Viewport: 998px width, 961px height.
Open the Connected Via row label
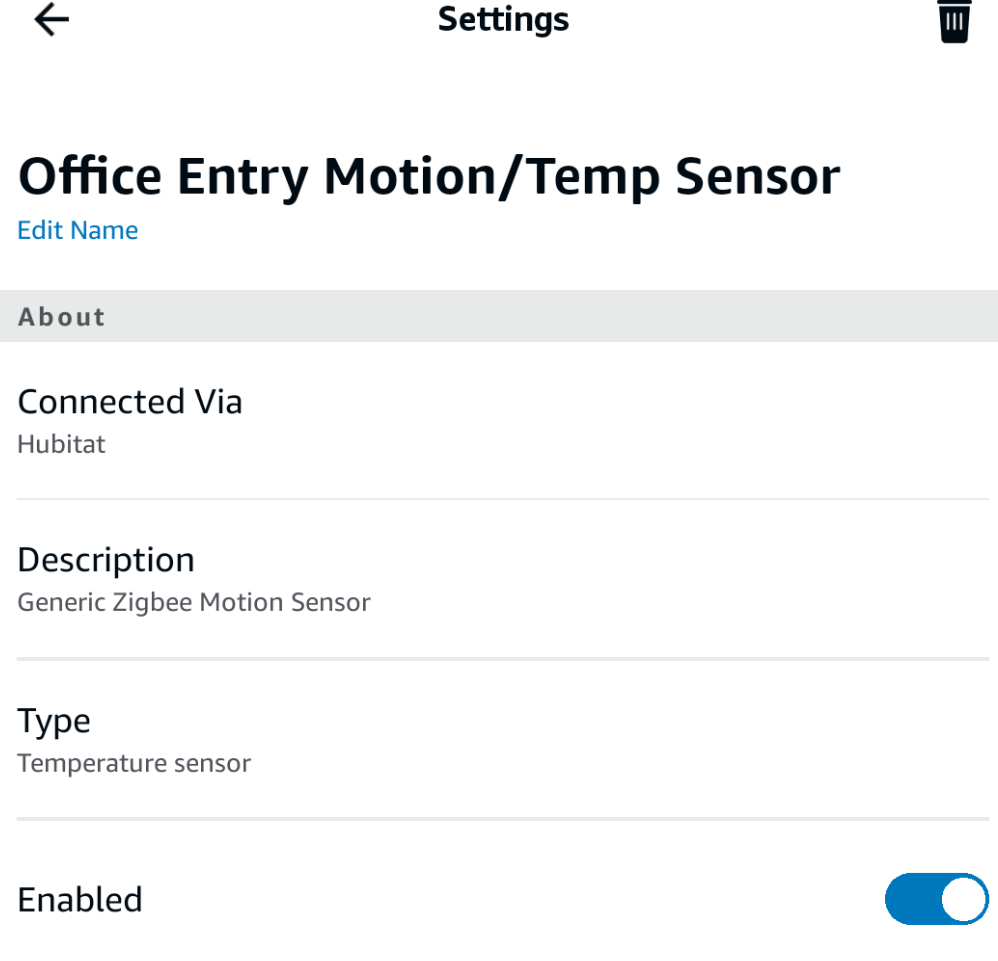pyautogui.click(x=130, y=402)
